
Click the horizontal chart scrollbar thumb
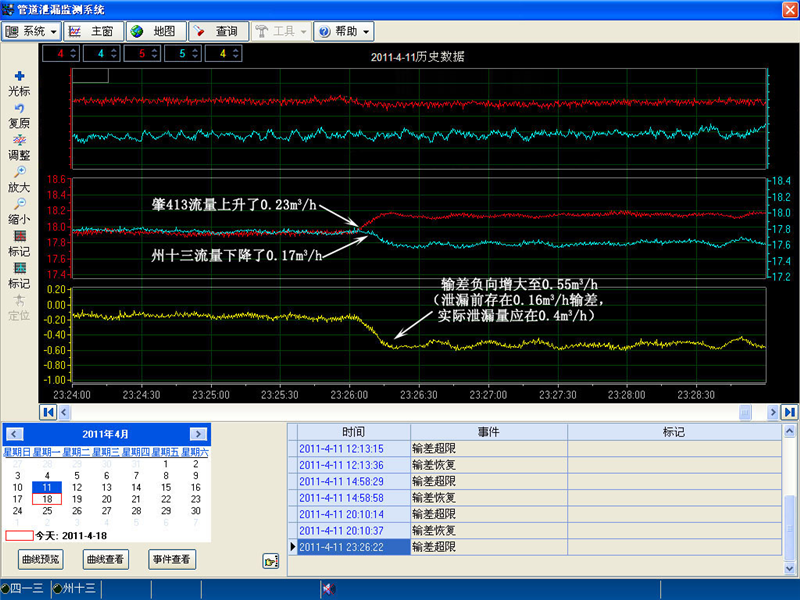(x=744, y=412)
